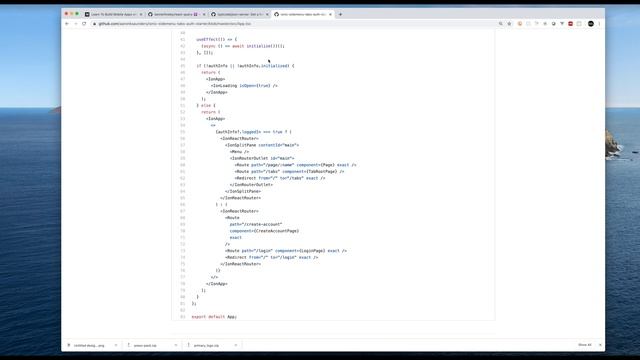Close the 'Learn To Build Mobile Apps' tab

[141, 14]
